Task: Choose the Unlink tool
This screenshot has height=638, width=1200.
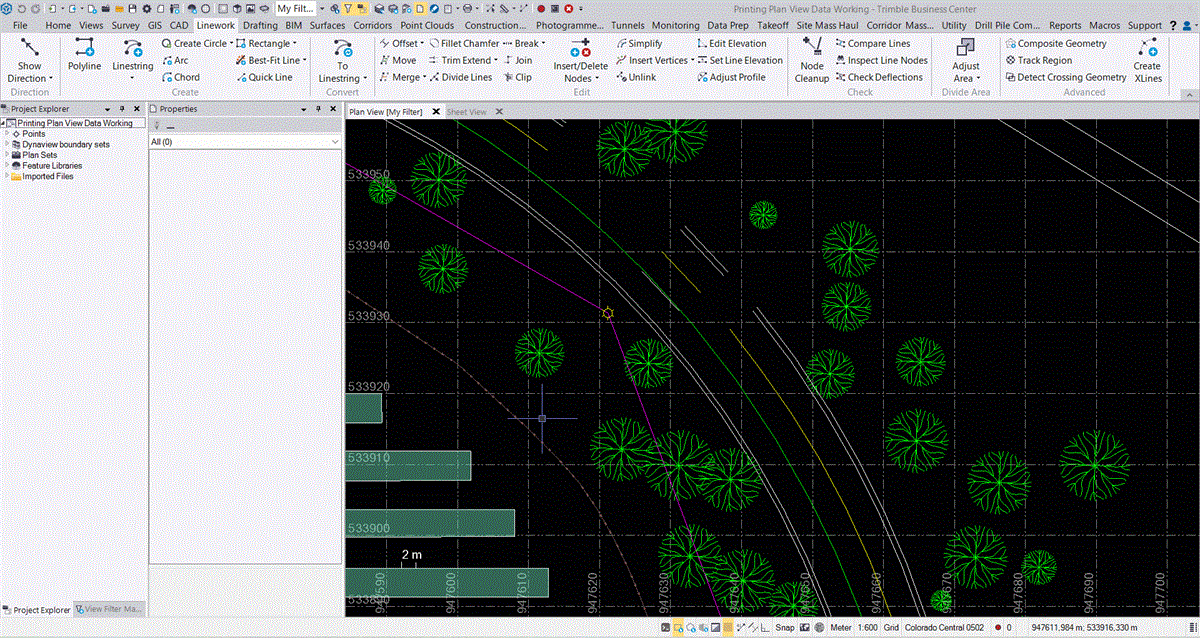Action: [636, 77]
